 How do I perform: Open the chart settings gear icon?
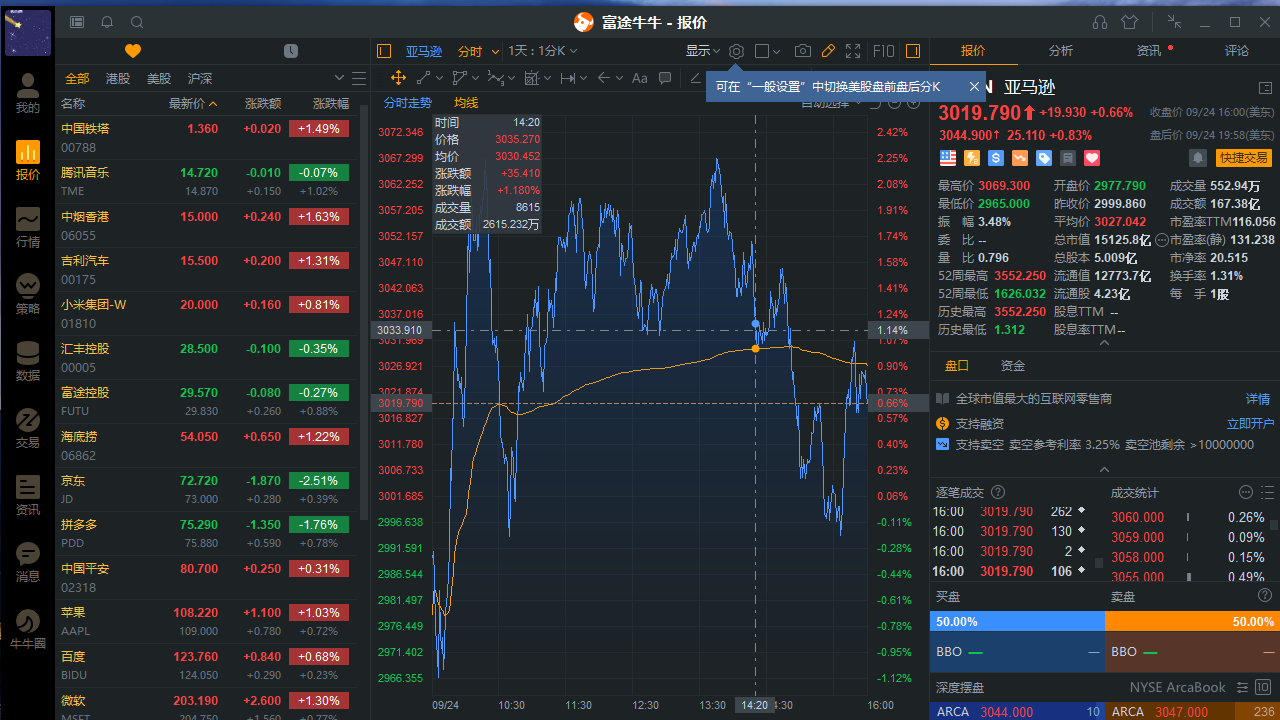pos(736,51)
